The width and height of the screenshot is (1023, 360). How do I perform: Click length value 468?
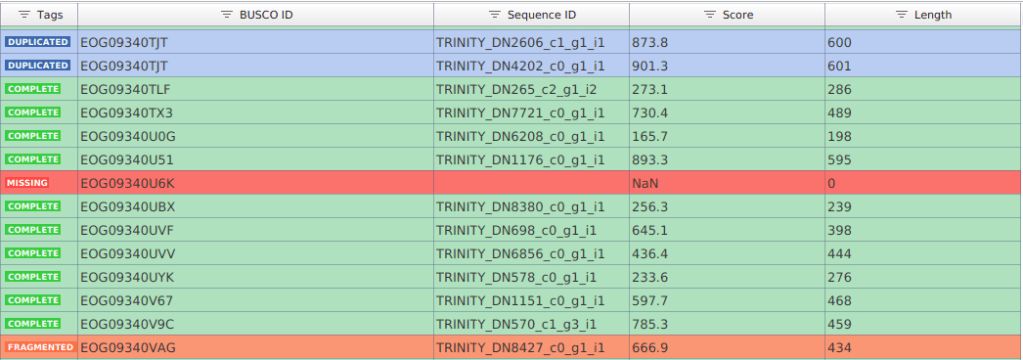point(840,301)
